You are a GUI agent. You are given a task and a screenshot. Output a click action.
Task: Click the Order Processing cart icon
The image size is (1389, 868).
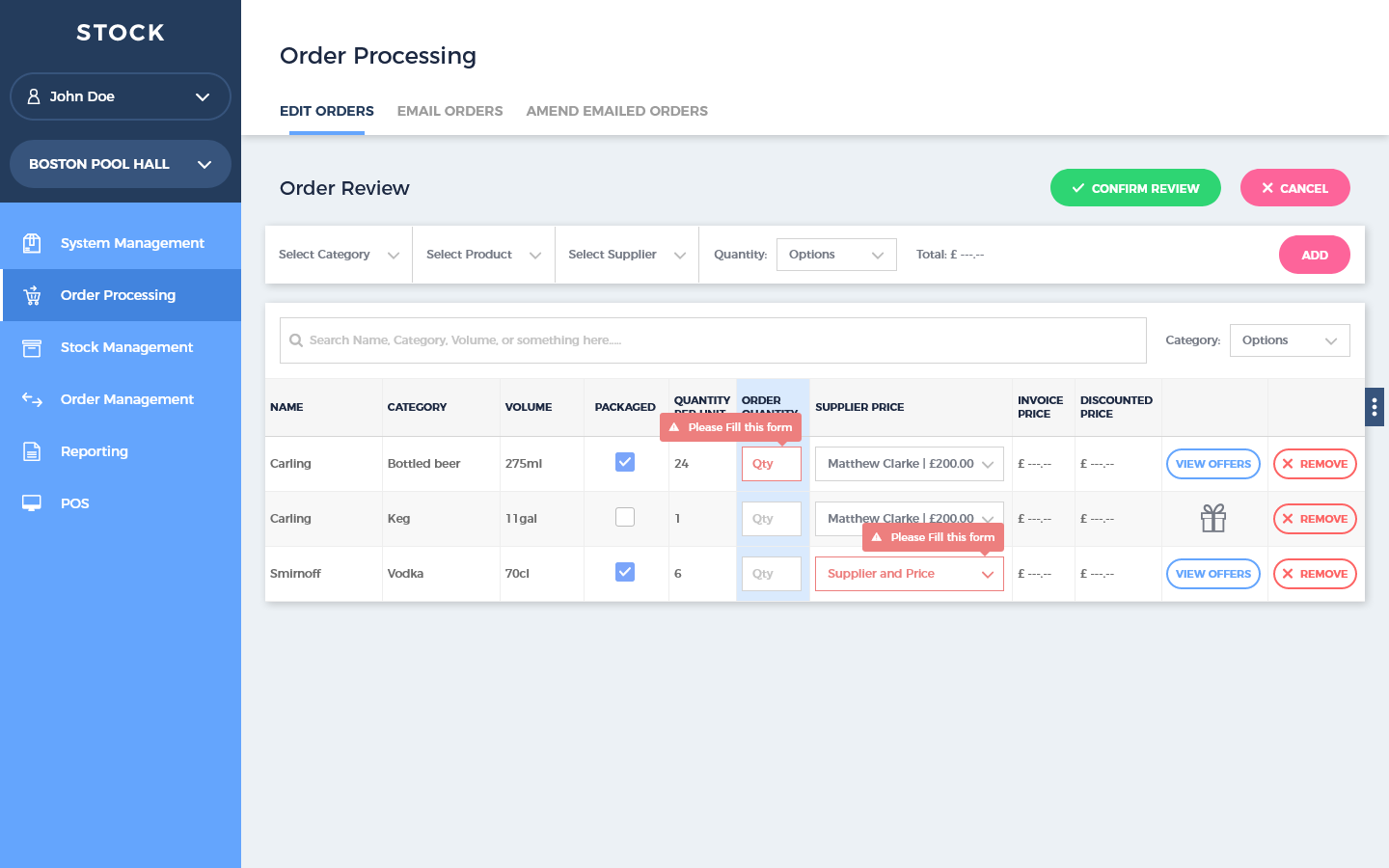32,295
